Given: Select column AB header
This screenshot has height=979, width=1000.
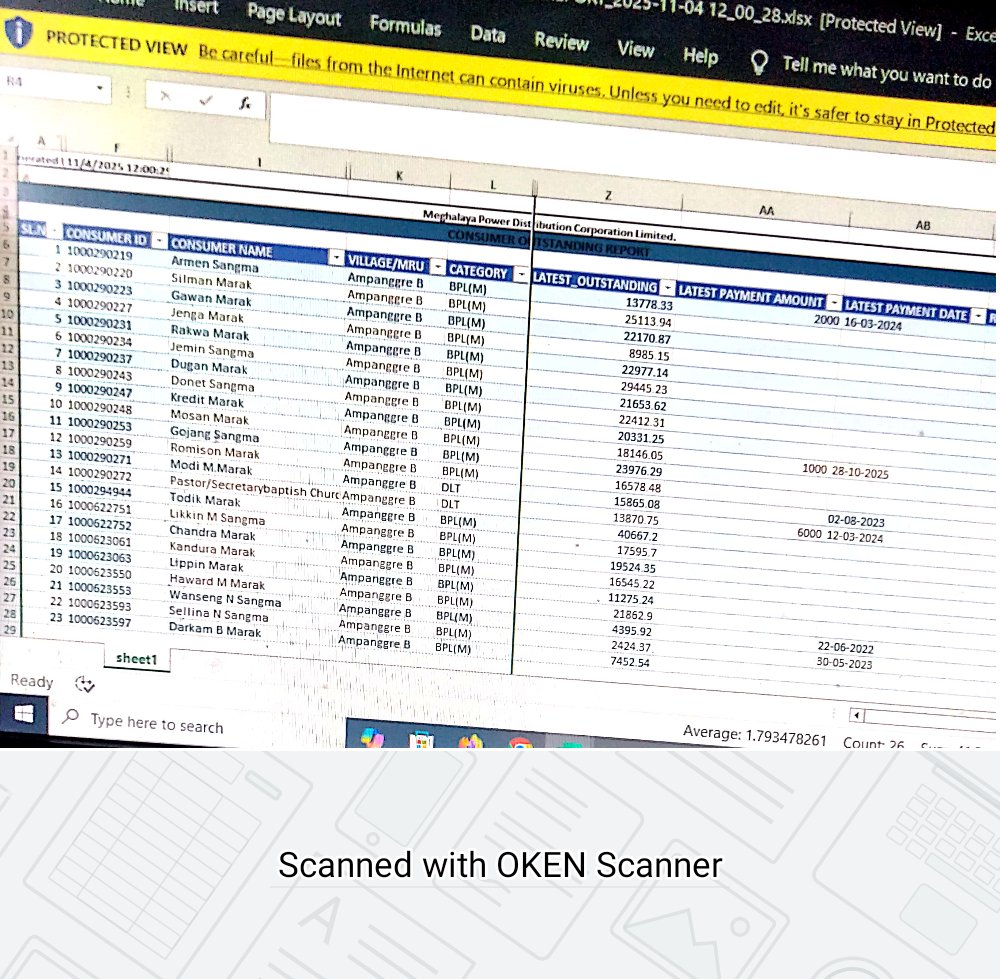Looking at the screenshot, I should (x=923, y=225).
